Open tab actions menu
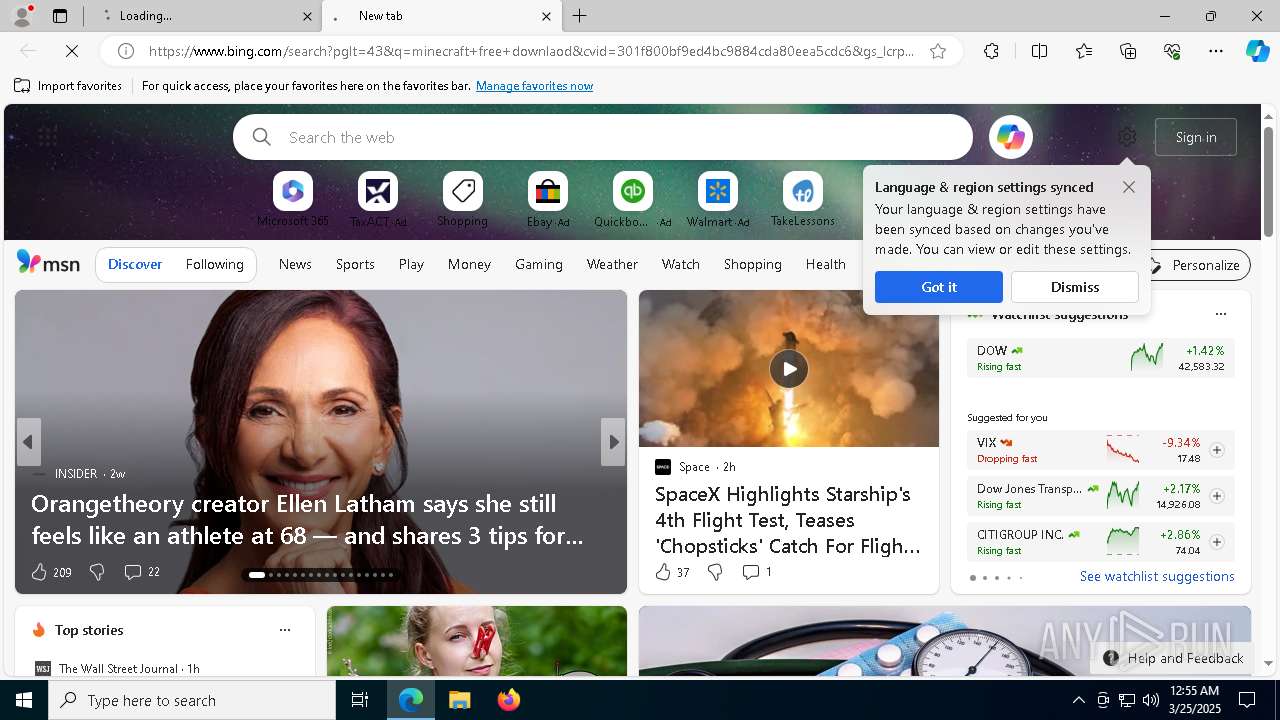 click(x=60, y=16)
